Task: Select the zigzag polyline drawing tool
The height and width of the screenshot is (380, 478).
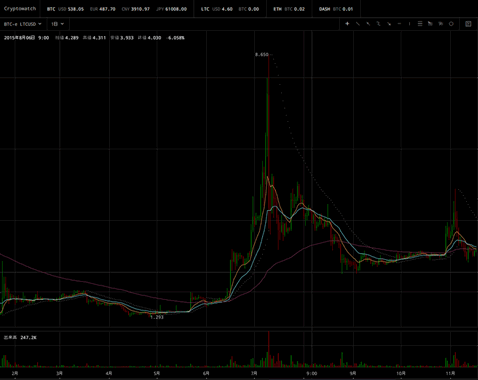Action: pyautogui.click(x=378, y=24)
